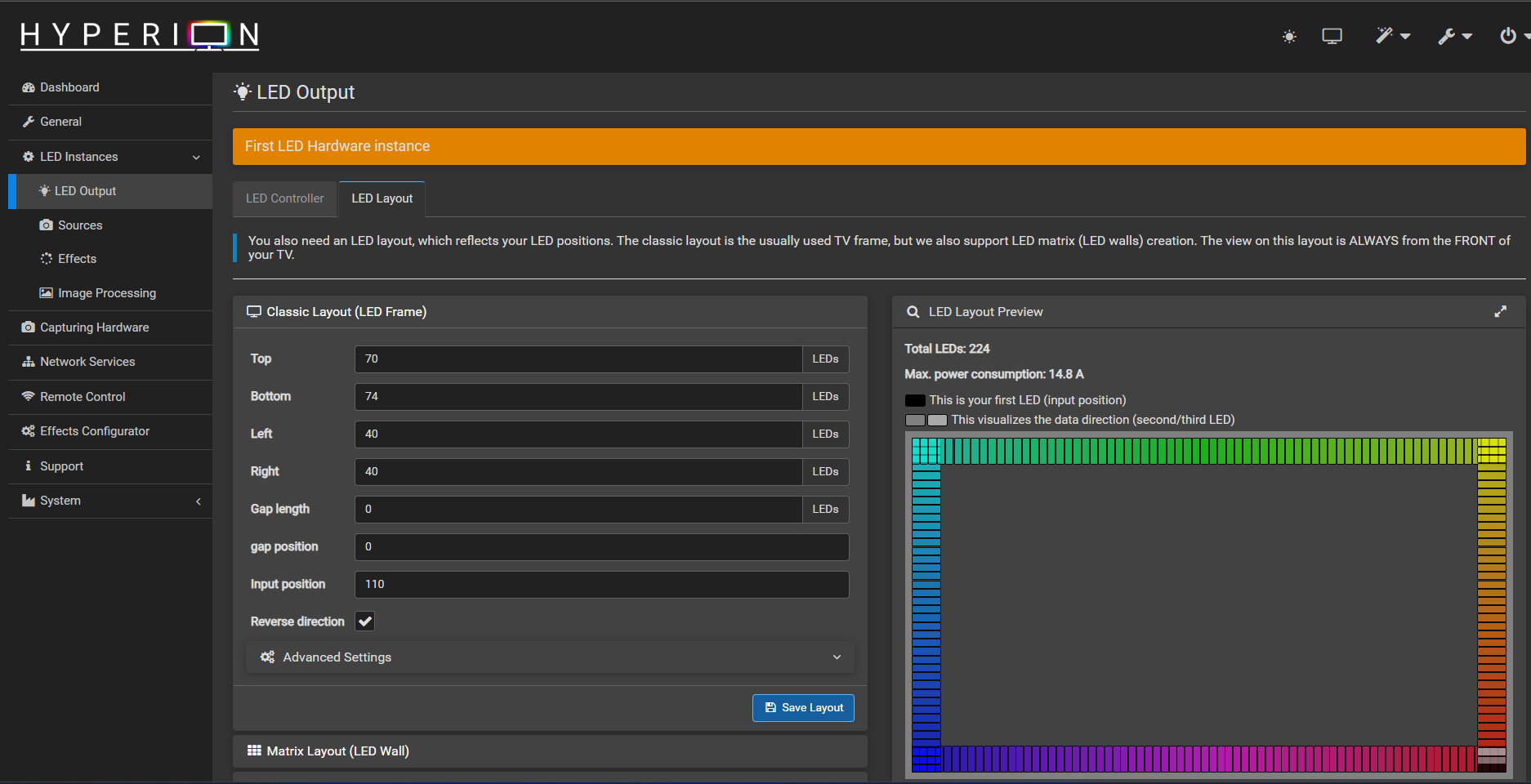Open Image Processing in the sidebar
The image size is (1531, 784).
[x=110, y=293]
